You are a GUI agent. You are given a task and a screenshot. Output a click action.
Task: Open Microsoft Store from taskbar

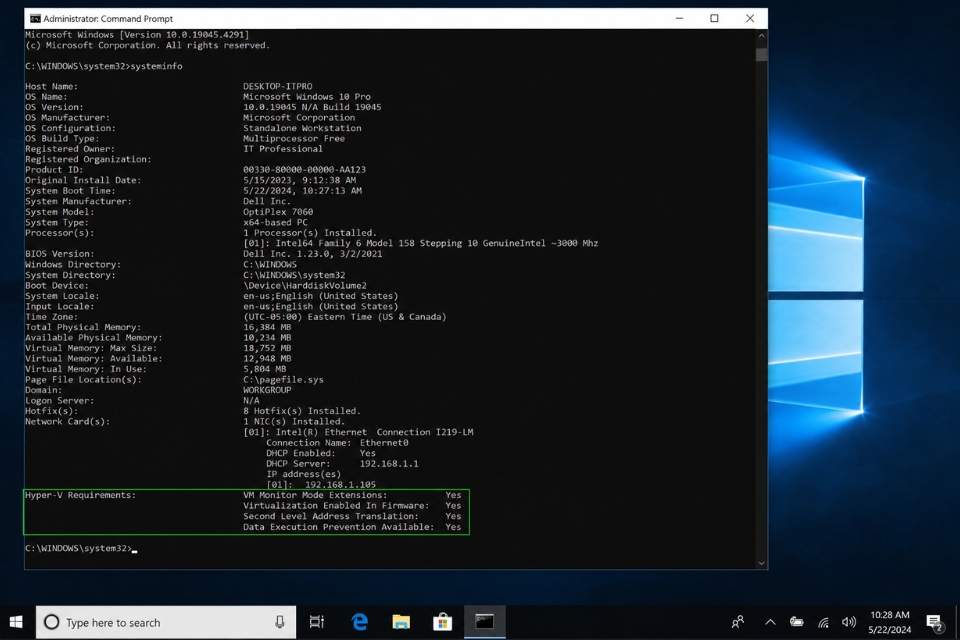(x=442, y=622)
